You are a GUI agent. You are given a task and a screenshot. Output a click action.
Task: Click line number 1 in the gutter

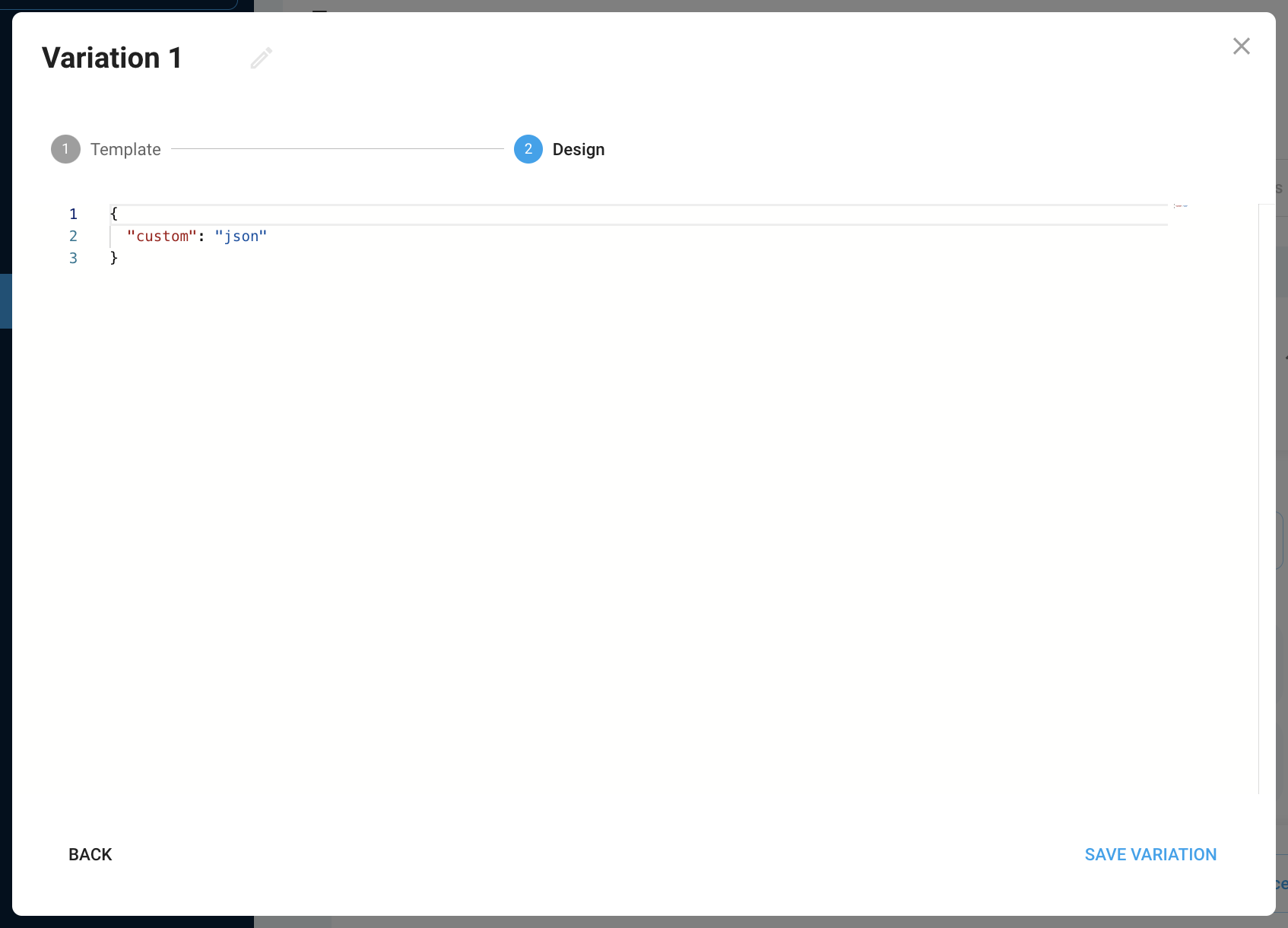point(73,214)
